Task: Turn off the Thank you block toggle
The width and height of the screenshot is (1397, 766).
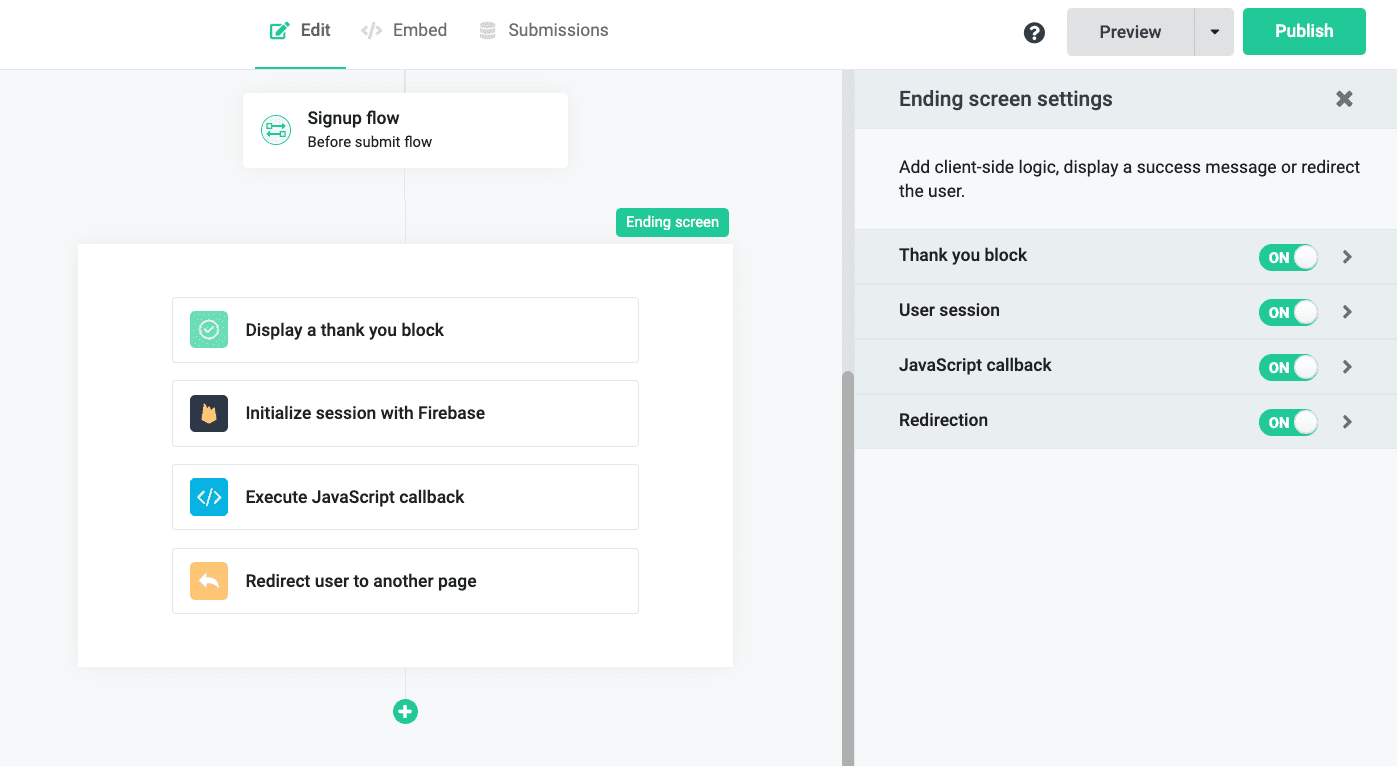Action: tap(1288, 257)
